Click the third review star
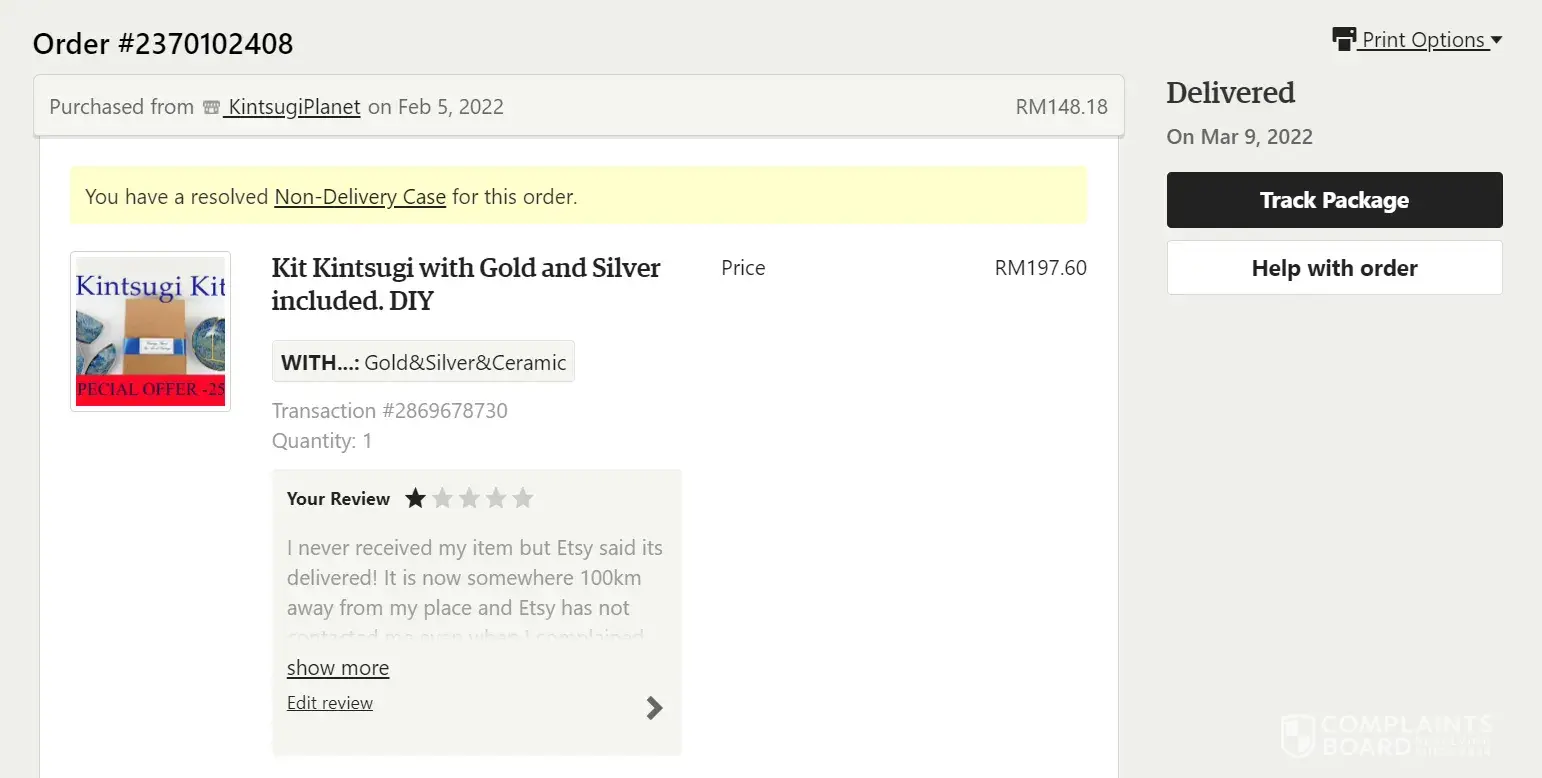 [x=469, y=498]
